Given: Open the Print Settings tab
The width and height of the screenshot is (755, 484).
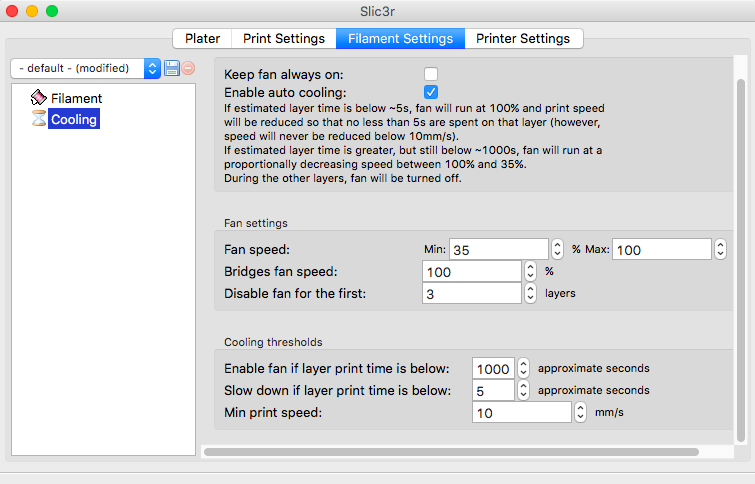Looking at the screenshot, I should click(284, 39).
